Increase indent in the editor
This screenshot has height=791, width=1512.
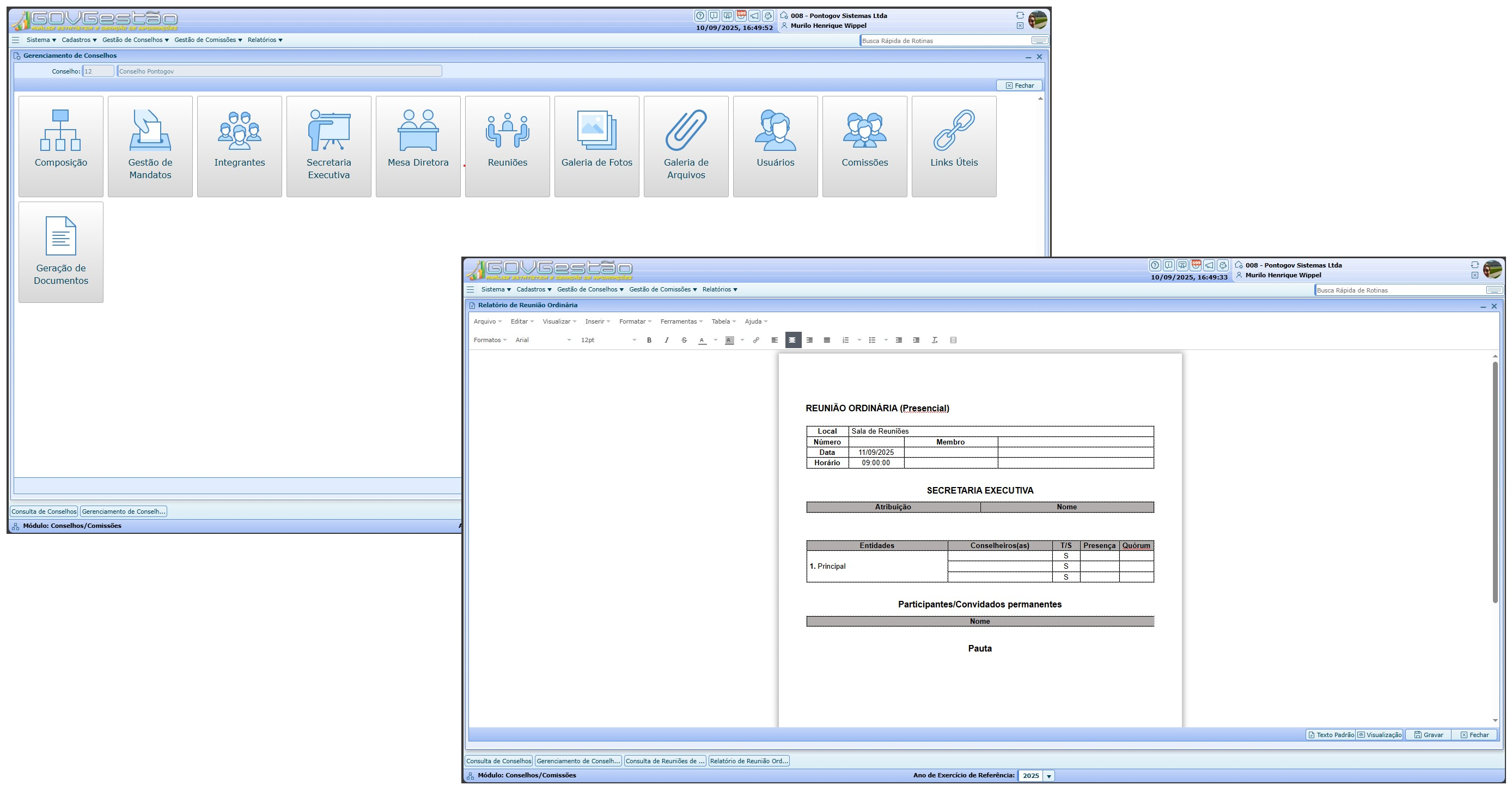pos(916,340)
